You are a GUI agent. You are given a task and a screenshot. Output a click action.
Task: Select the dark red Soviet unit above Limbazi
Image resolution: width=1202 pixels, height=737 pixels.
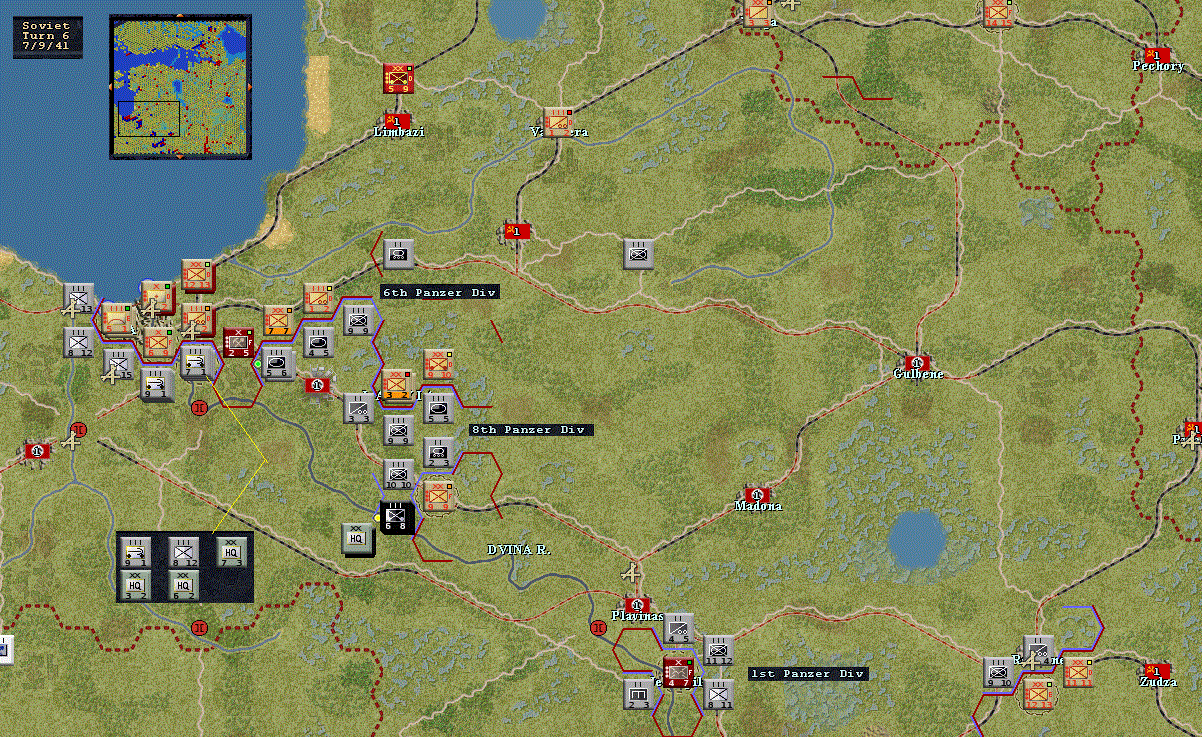tap(398, 78)
